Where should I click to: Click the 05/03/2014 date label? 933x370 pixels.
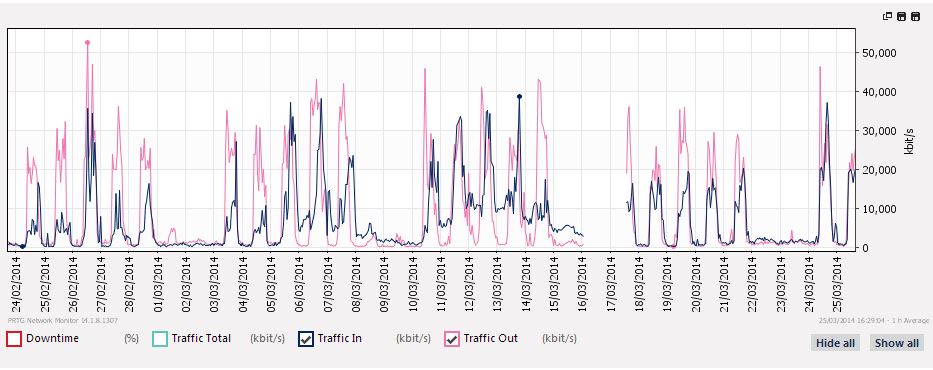(x=271, y=283)
